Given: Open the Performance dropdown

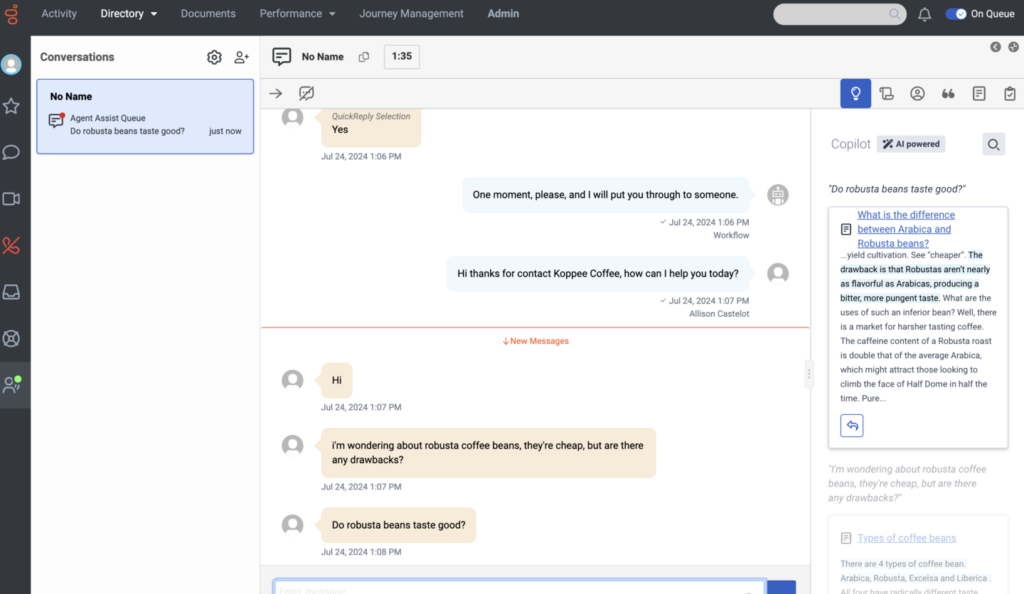Looking at the screenshot, I should tap(297, 14).
